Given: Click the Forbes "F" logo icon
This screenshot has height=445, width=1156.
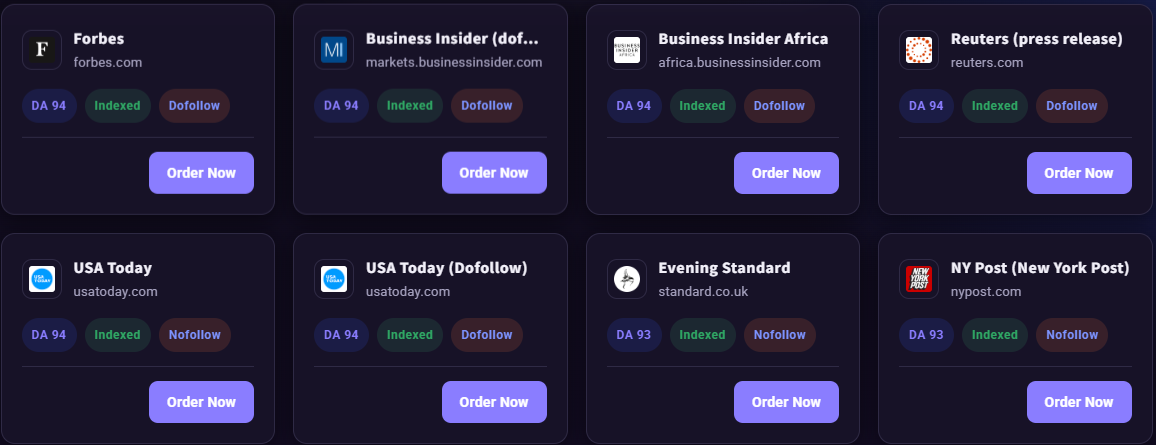Looking at the screenshot, I should (42, 50).
